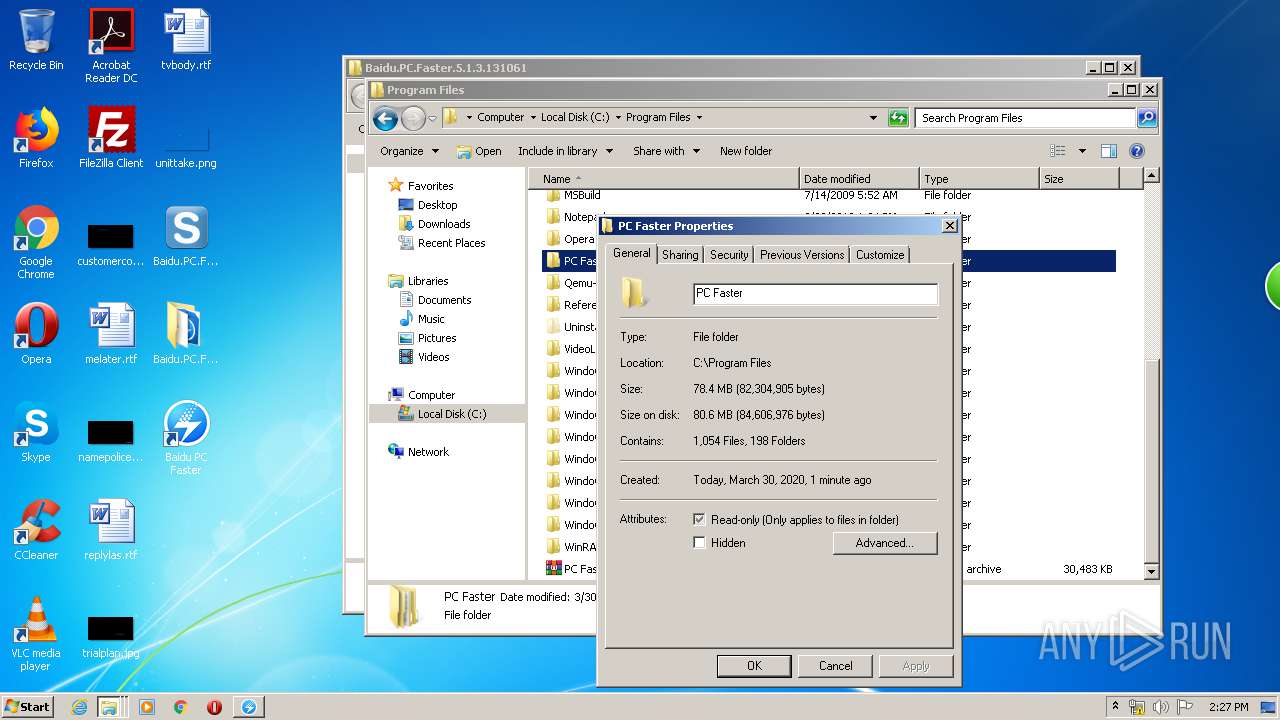Select the MSBuild folder row

[830, 196]
